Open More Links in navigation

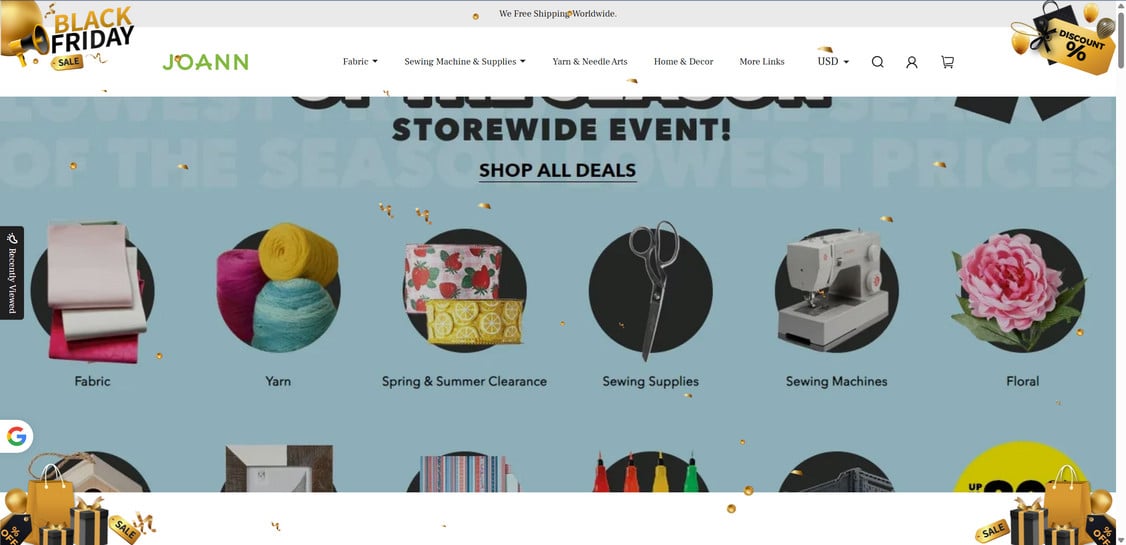pyautogui.click(x=762, y=62)
